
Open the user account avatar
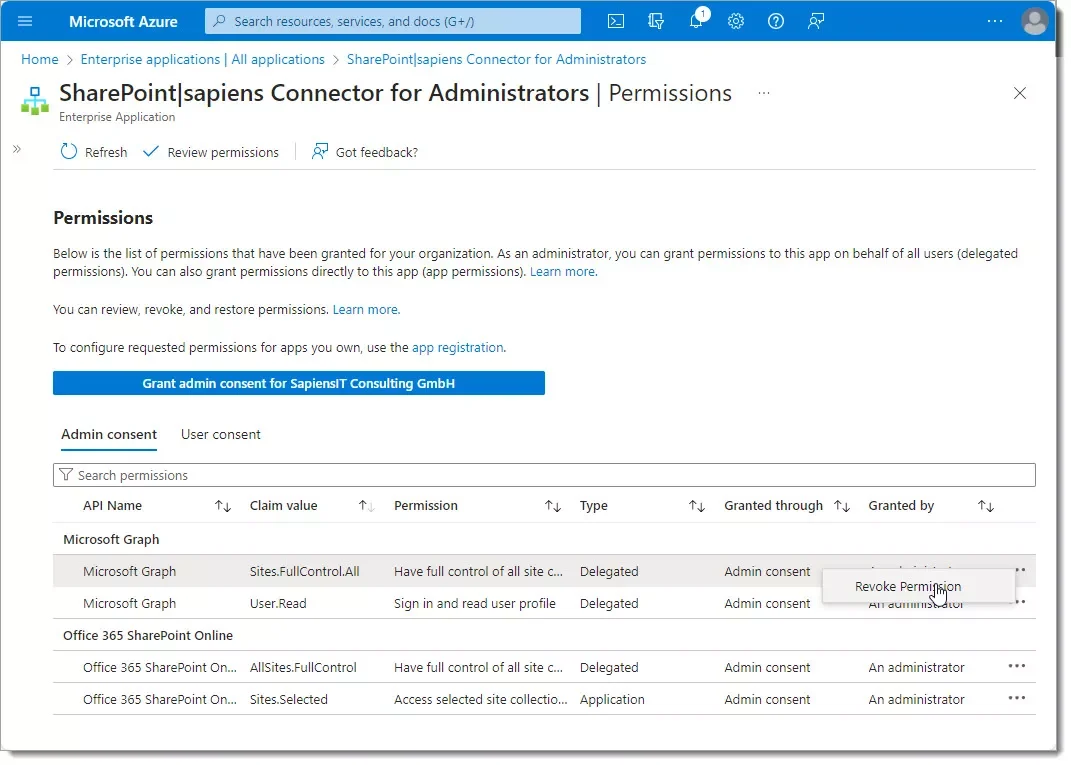pos(1034,21)
